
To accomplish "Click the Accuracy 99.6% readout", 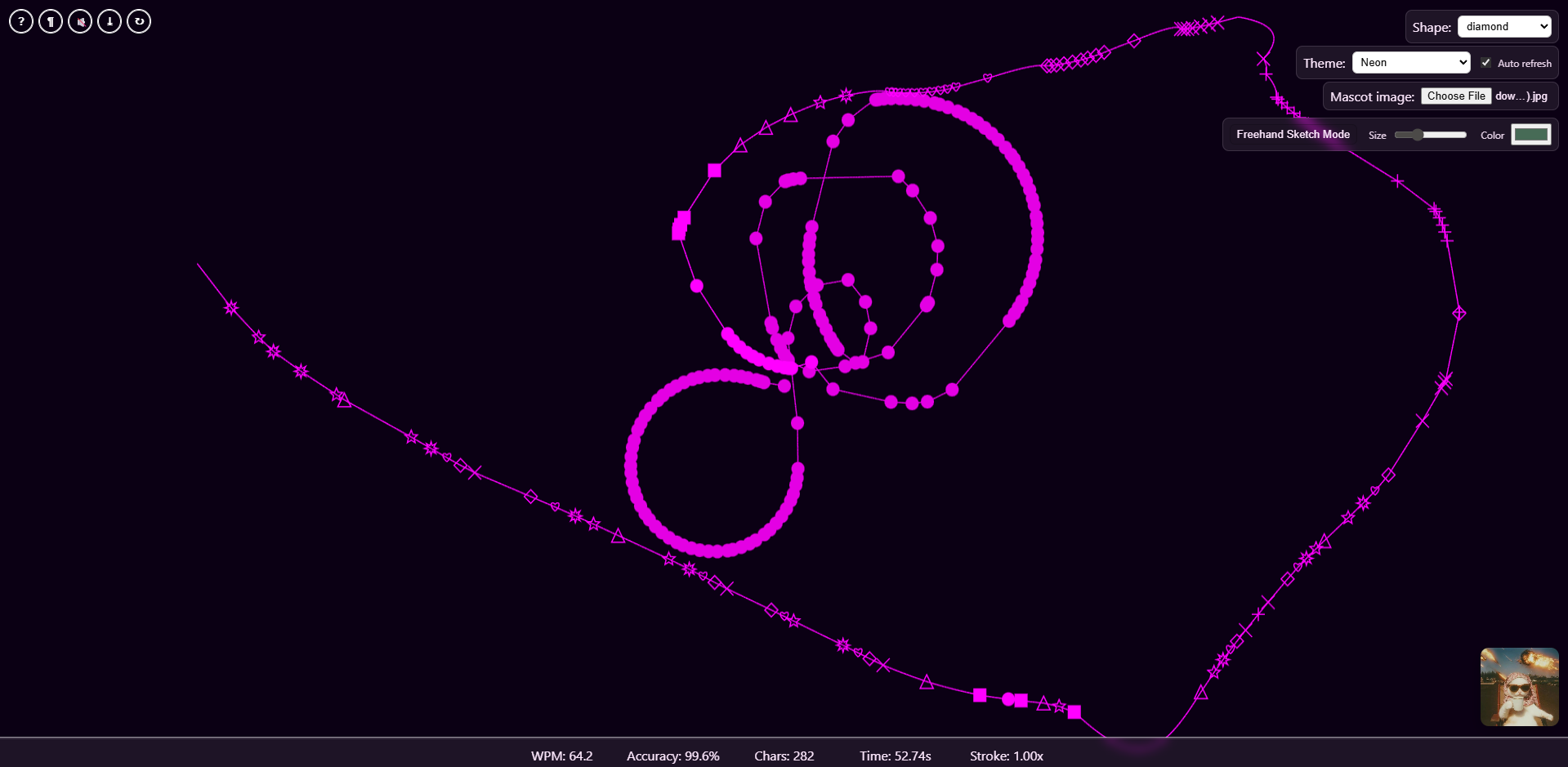I will click(x=672, y=756).
